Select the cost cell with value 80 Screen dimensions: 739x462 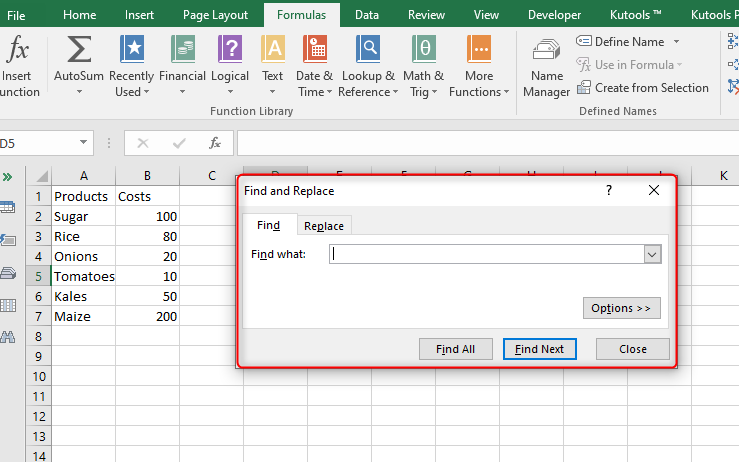point(148,237)
